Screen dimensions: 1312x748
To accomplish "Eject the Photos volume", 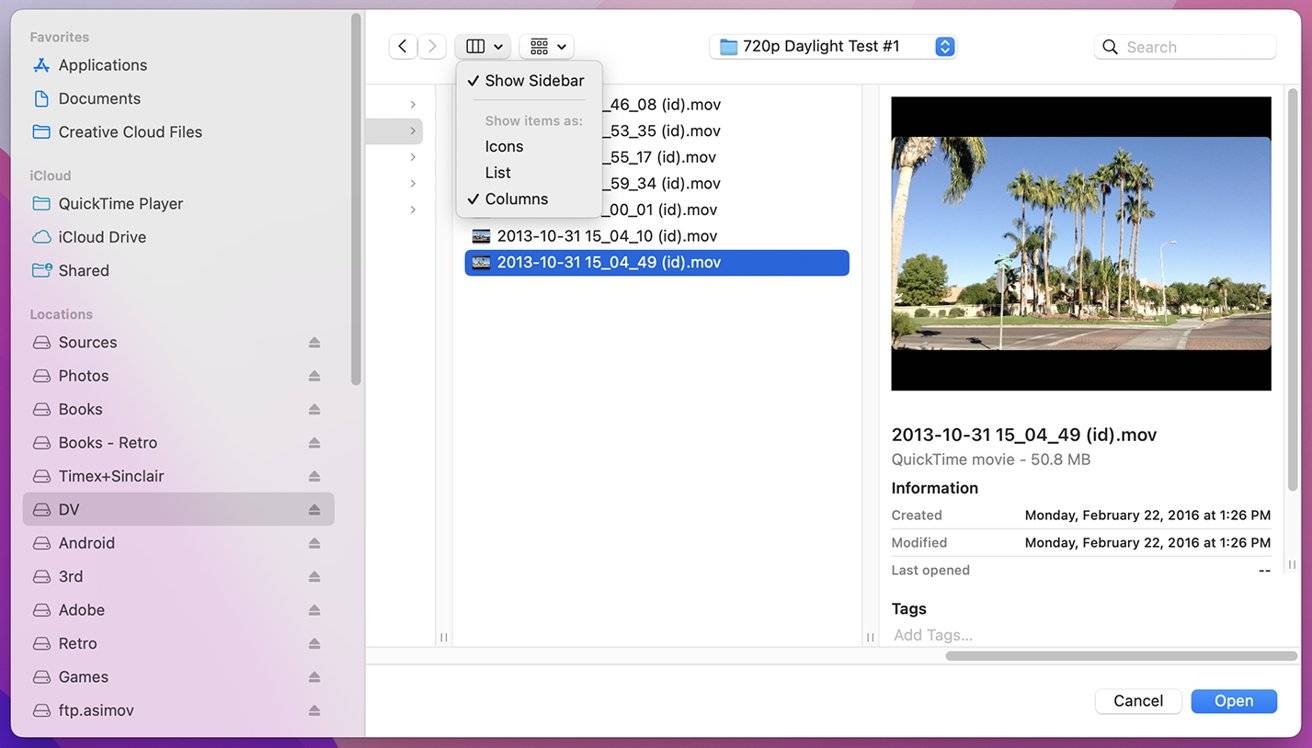I will pyautogui.click(x=314, y=375).
